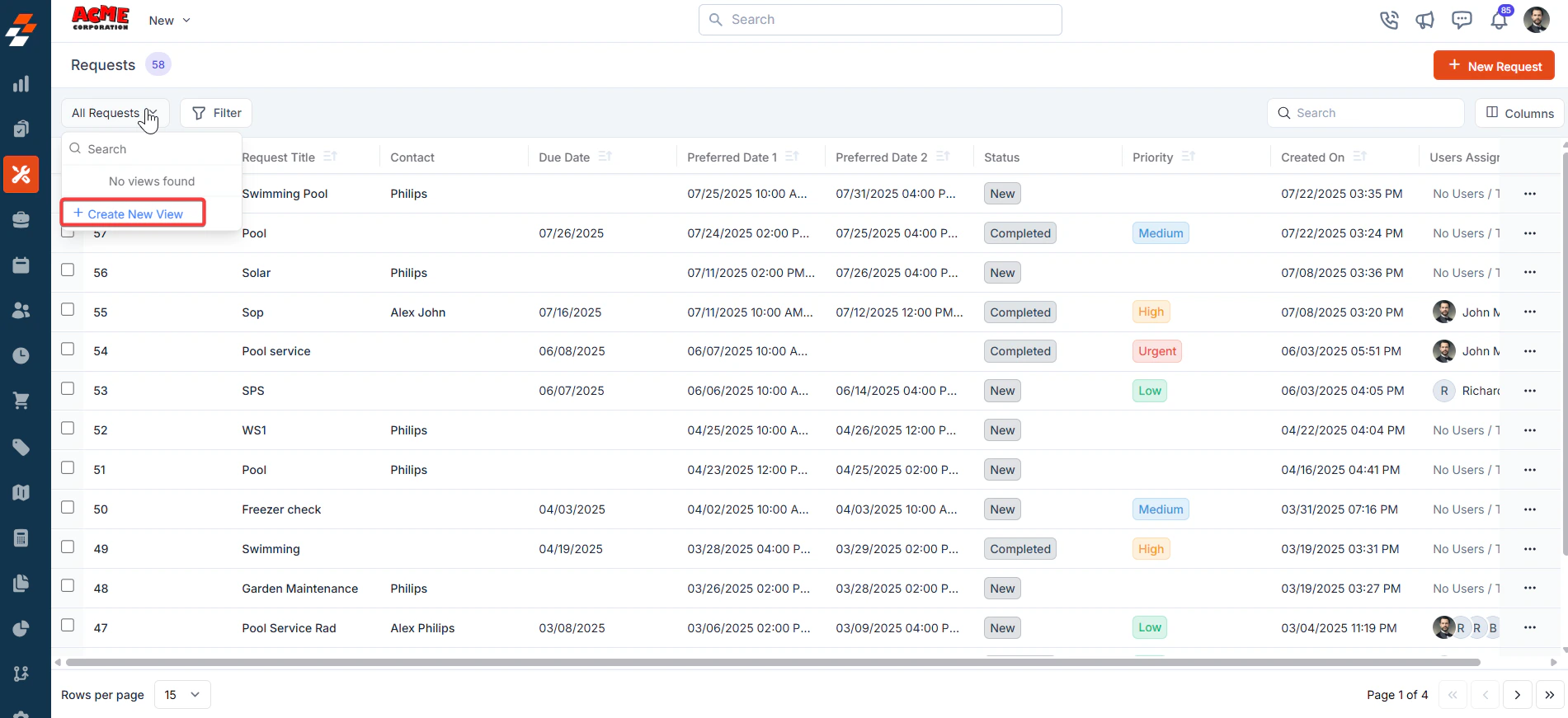Click the New Request button

pos(1494,66)
